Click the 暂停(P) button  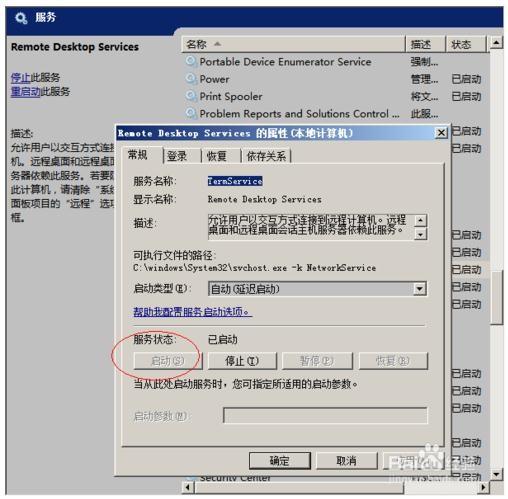tap(317, 361)
